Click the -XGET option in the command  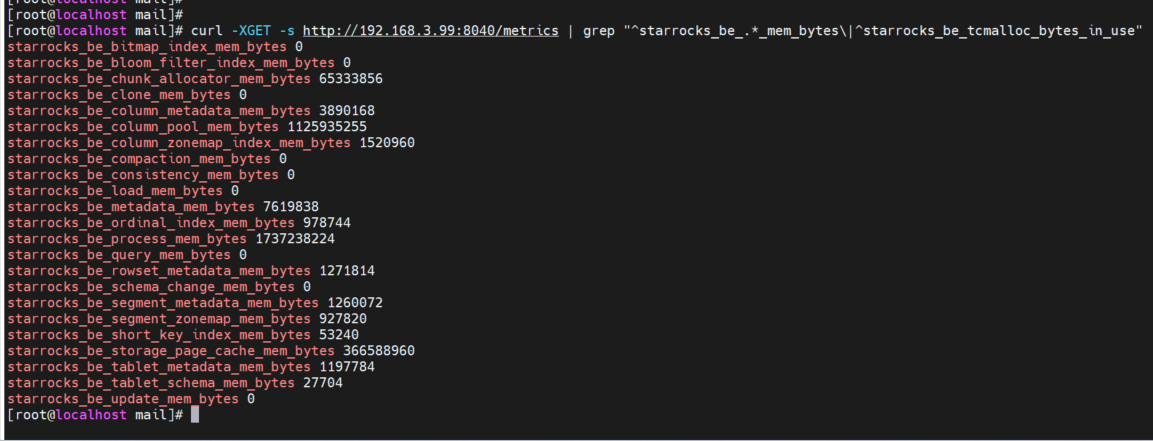[x=251, y=31]
